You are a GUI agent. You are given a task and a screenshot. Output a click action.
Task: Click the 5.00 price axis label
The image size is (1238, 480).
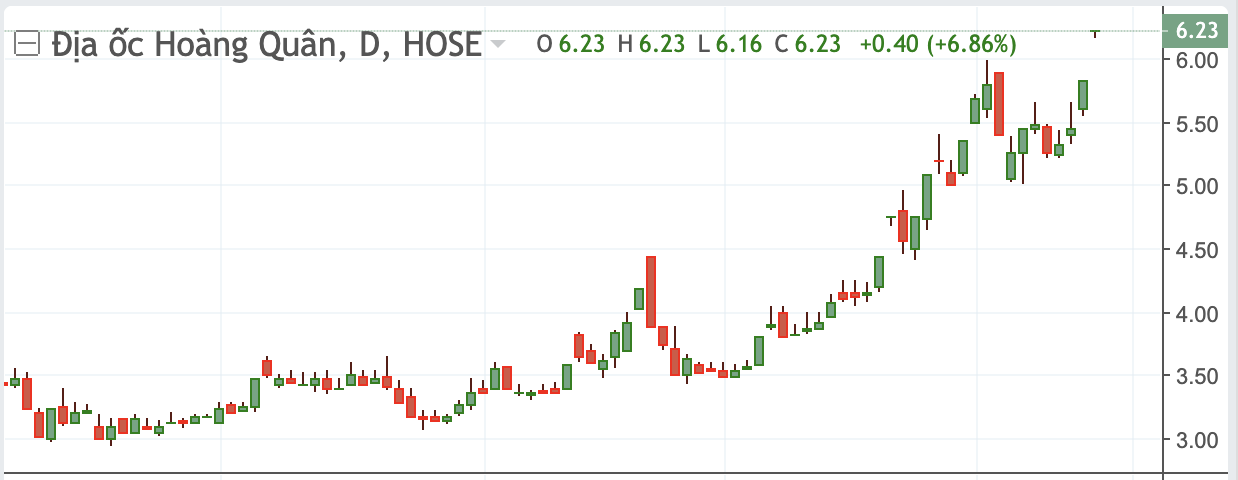tap(1196, 186)
